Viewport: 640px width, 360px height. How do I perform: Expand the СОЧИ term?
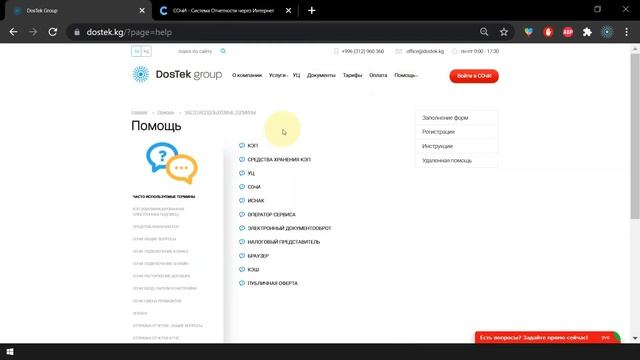pos(254,187)
